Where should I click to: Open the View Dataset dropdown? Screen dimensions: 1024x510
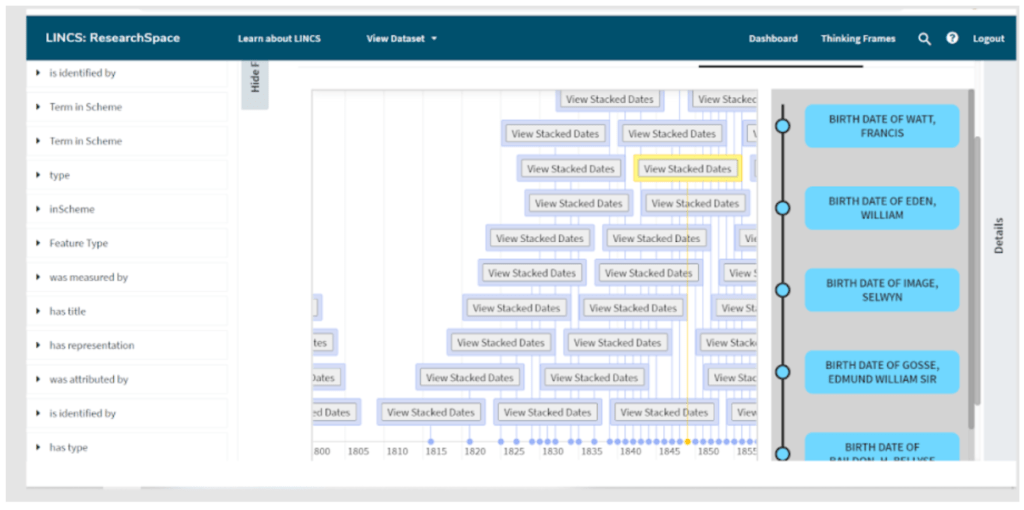pos(402,39)
